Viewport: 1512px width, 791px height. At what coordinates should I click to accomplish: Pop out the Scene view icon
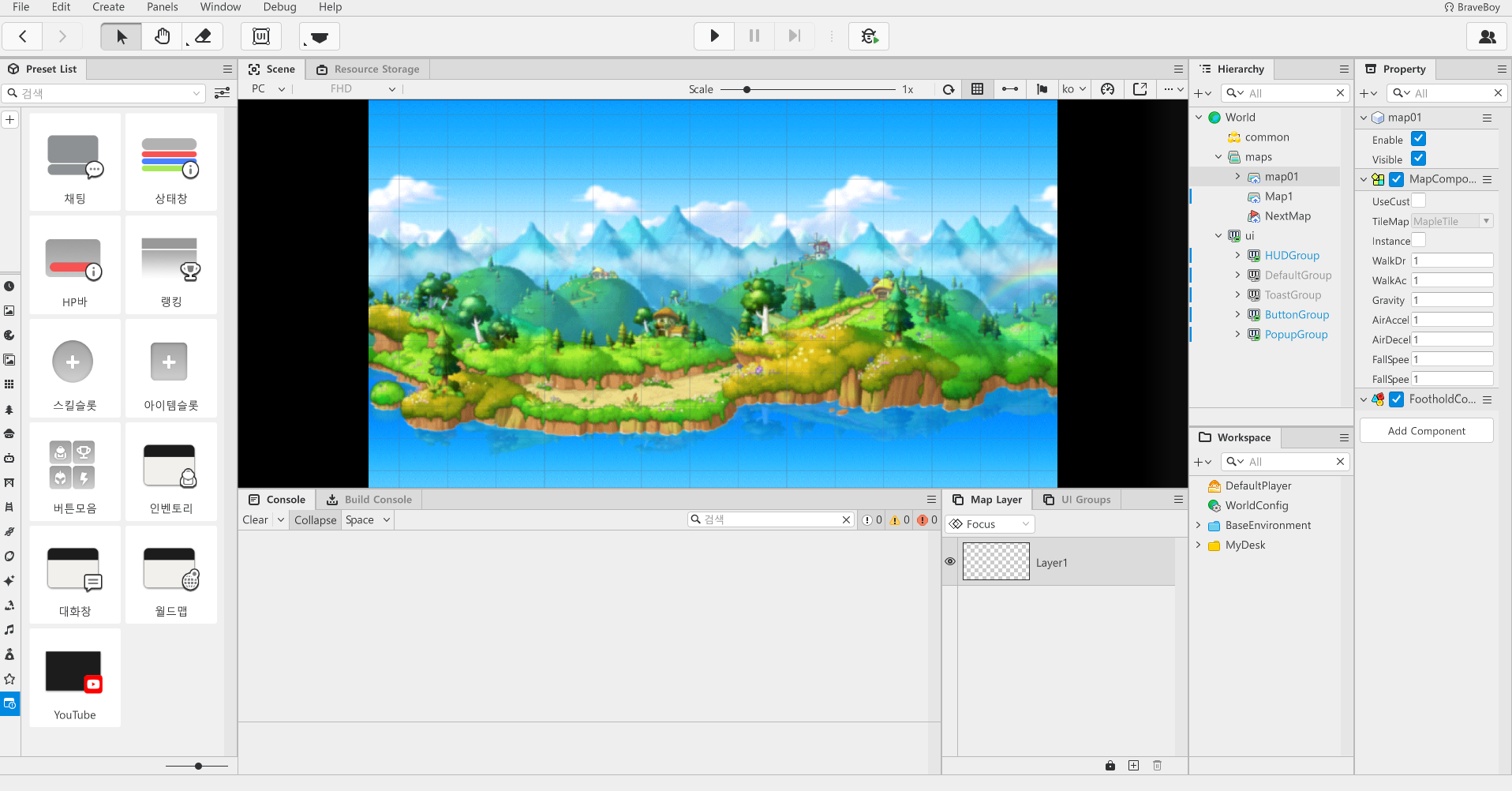click(1140, 89)
